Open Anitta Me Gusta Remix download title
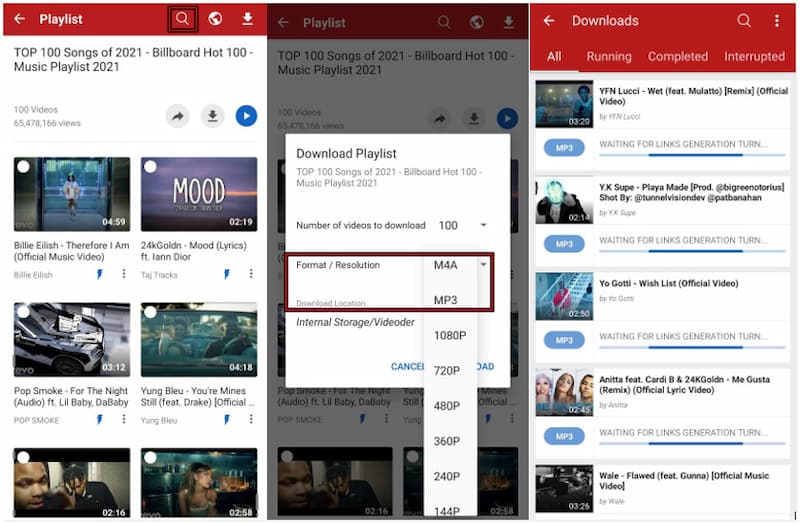 click(x=684, y=385)
